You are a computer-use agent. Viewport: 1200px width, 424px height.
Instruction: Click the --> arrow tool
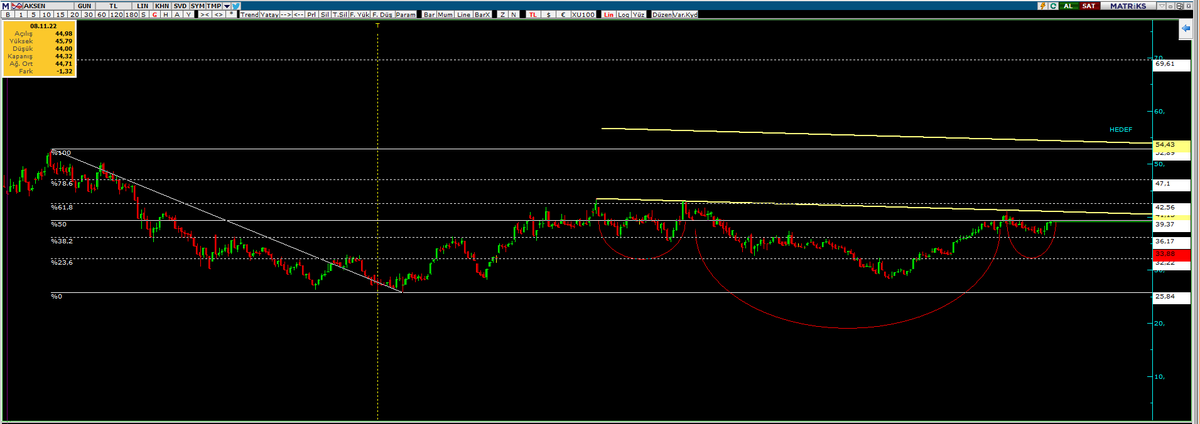286,15
